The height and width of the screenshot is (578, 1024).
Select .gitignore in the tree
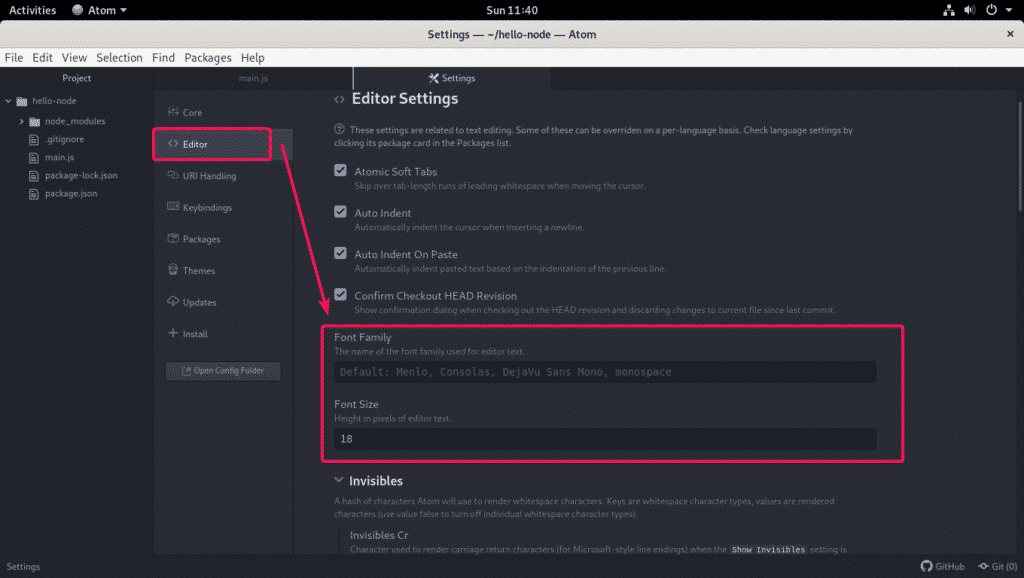pos(64,140)
